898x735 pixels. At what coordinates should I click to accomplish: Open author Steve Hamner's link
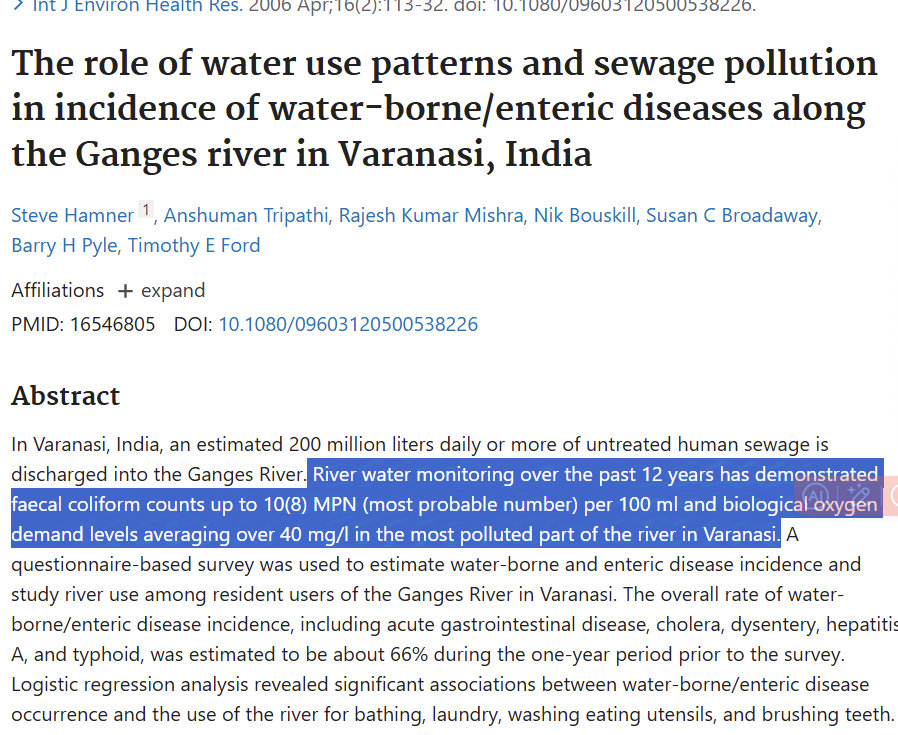[x=72, y=215]
